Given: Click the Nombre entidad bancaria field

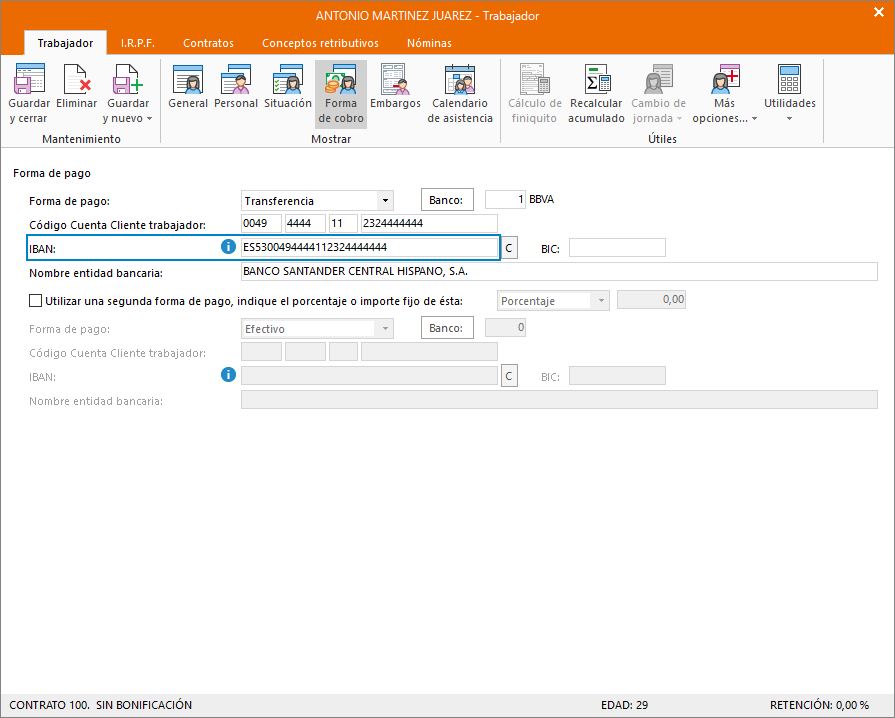Looking at the screenshot, I should (x=559, y=272).
